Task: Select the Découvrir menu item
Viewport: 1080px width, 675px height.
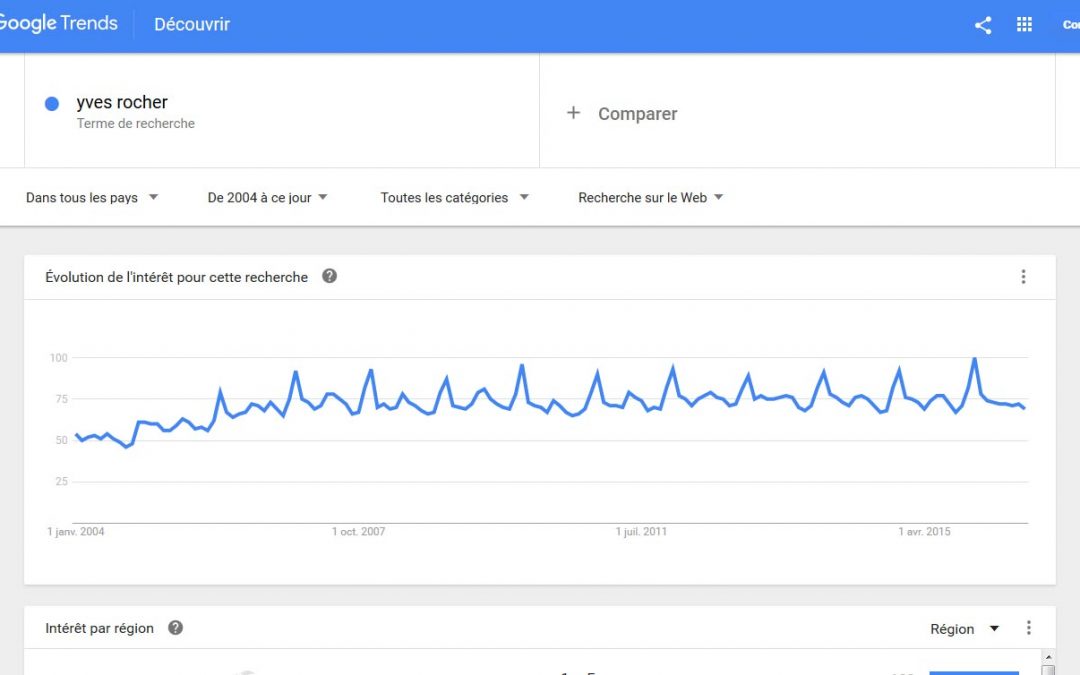Action: [191, 24]
